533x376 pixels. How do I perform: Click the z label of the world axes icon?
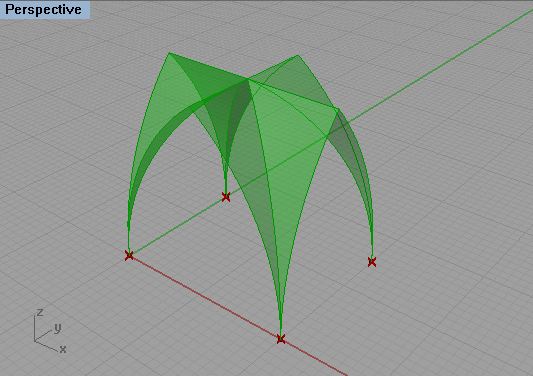coord(40,312)
